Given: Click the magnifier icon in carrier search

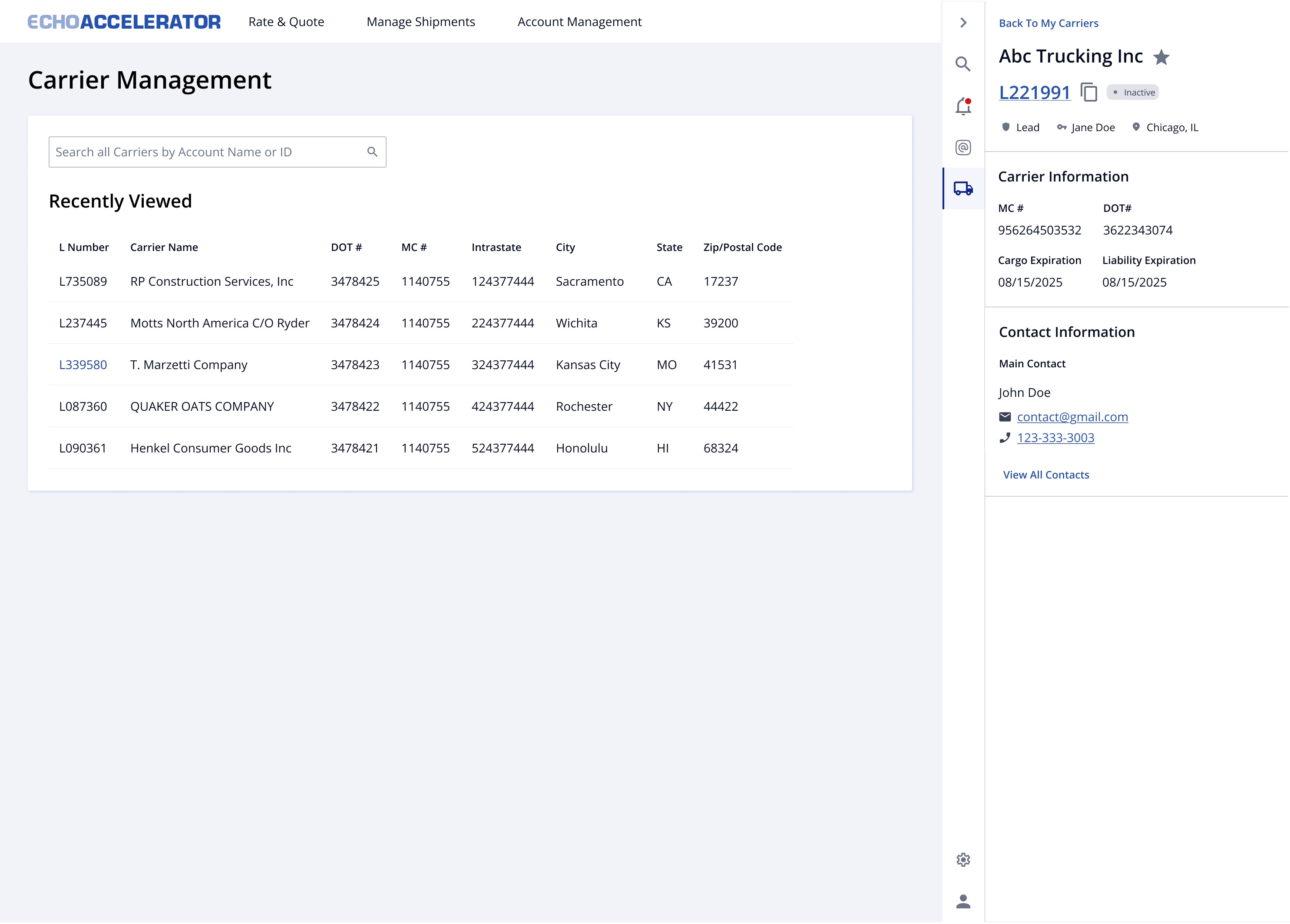Looking at the screenshot, I should pyautogui.click(x=372, y=152).
